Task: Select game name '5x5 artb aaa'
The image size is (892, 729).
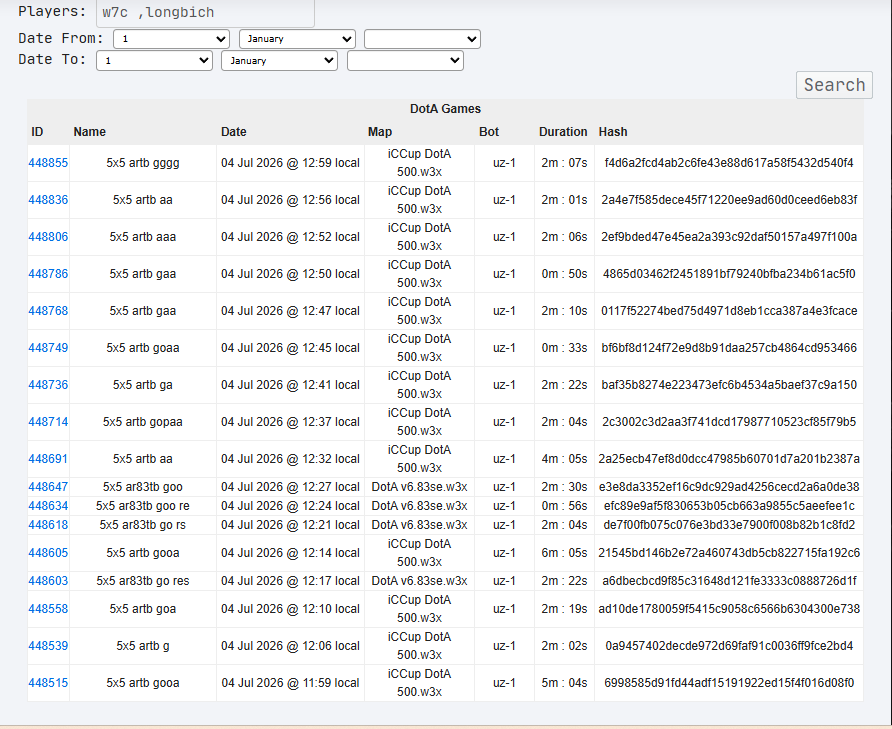Action: pos(143,237)
